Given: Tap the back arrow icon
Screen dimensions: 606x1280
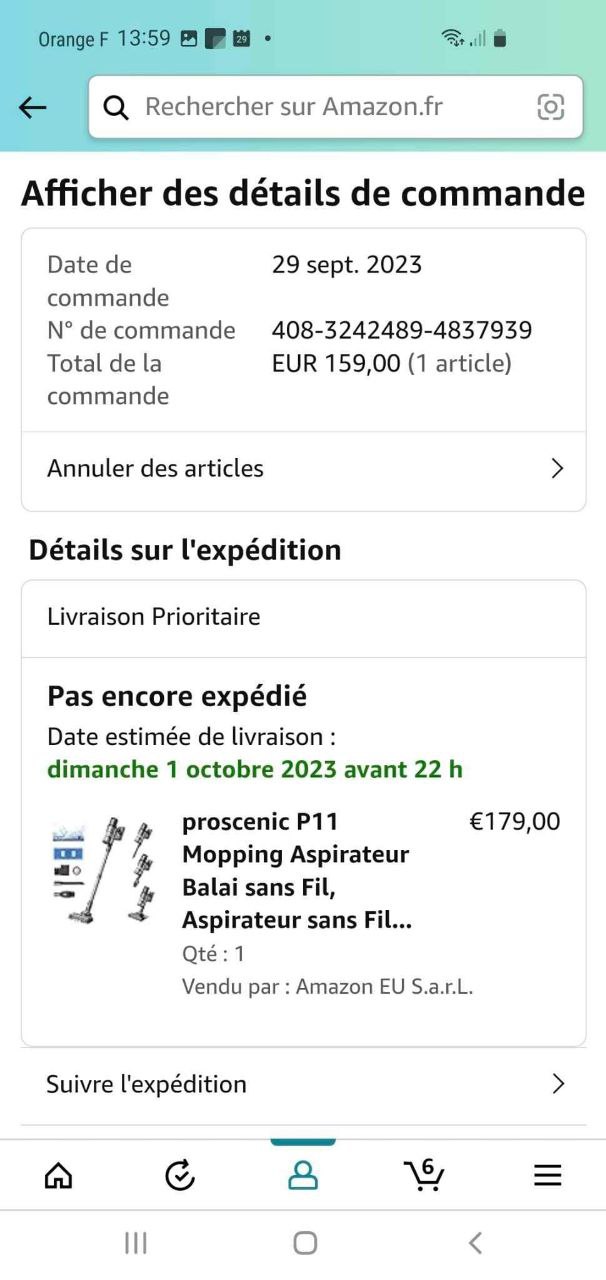Looking at the screenshot, I should point(33,108).
